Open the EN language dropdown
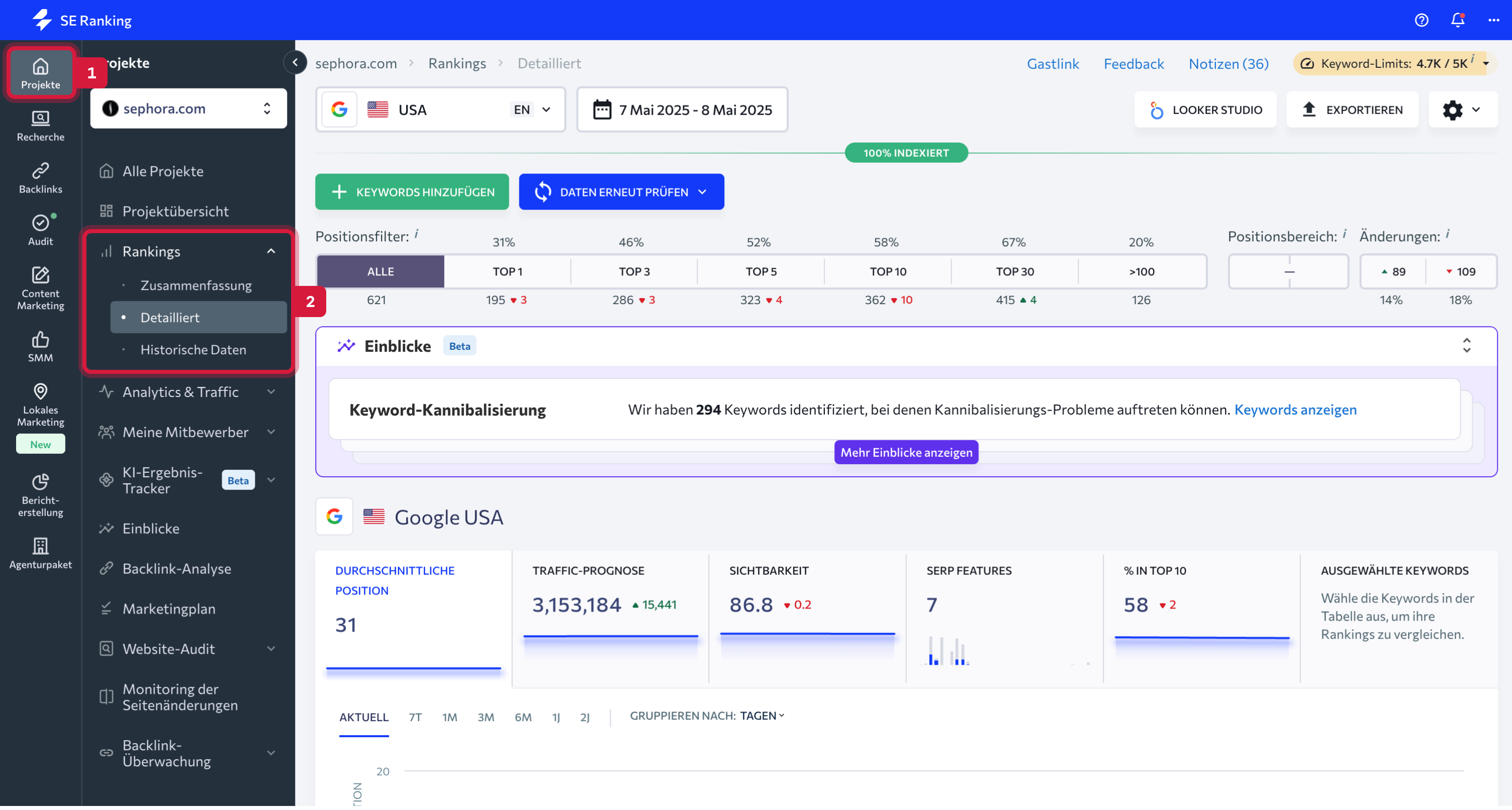 click(532, 110)
